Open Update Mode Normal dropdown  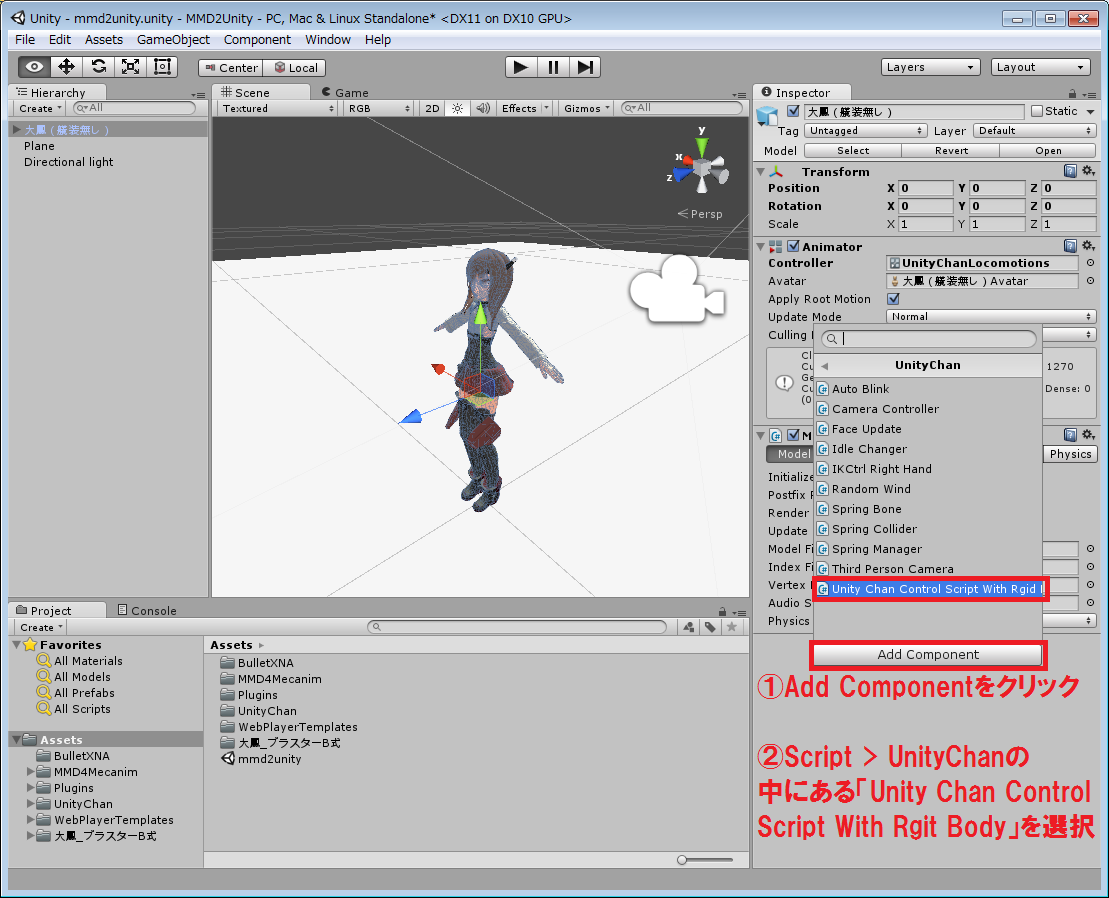coord(991,317)
